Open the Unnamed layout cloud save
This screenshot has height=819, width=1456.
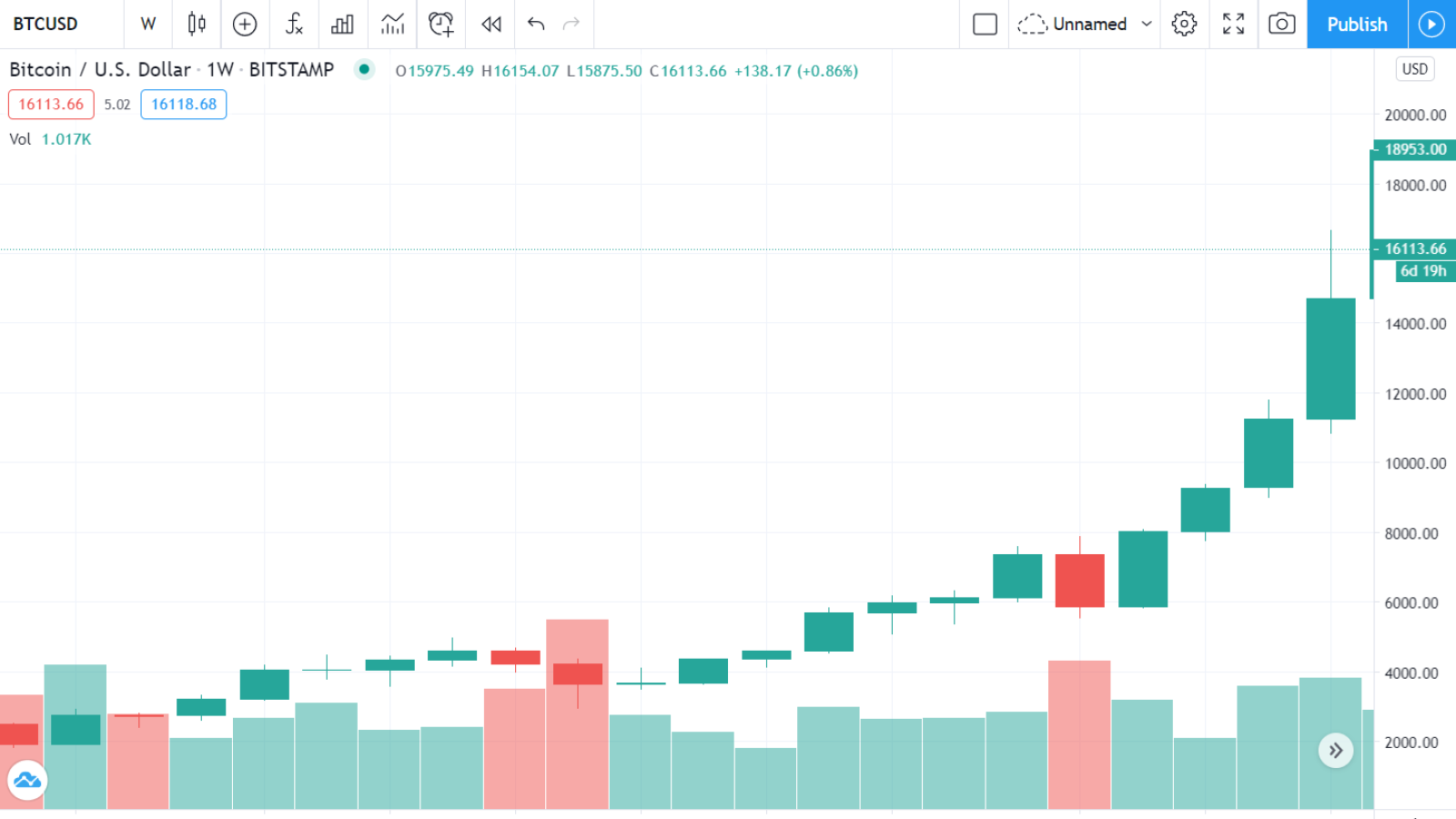click(1072, 24)
